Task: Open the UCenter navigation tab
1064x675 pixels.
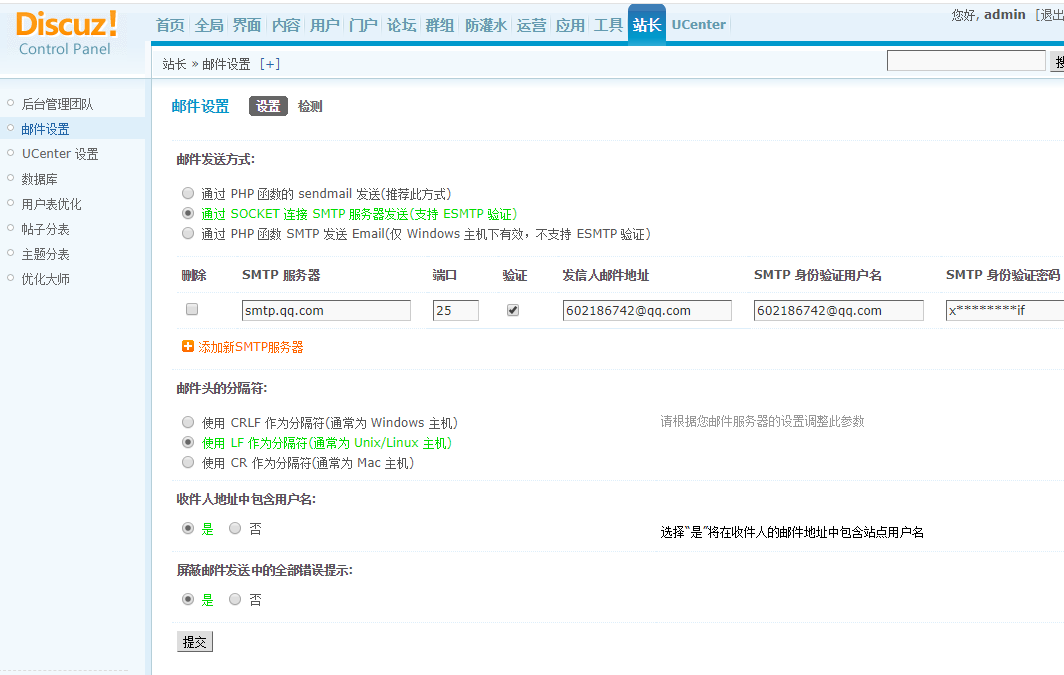Action: coord(698,25)
